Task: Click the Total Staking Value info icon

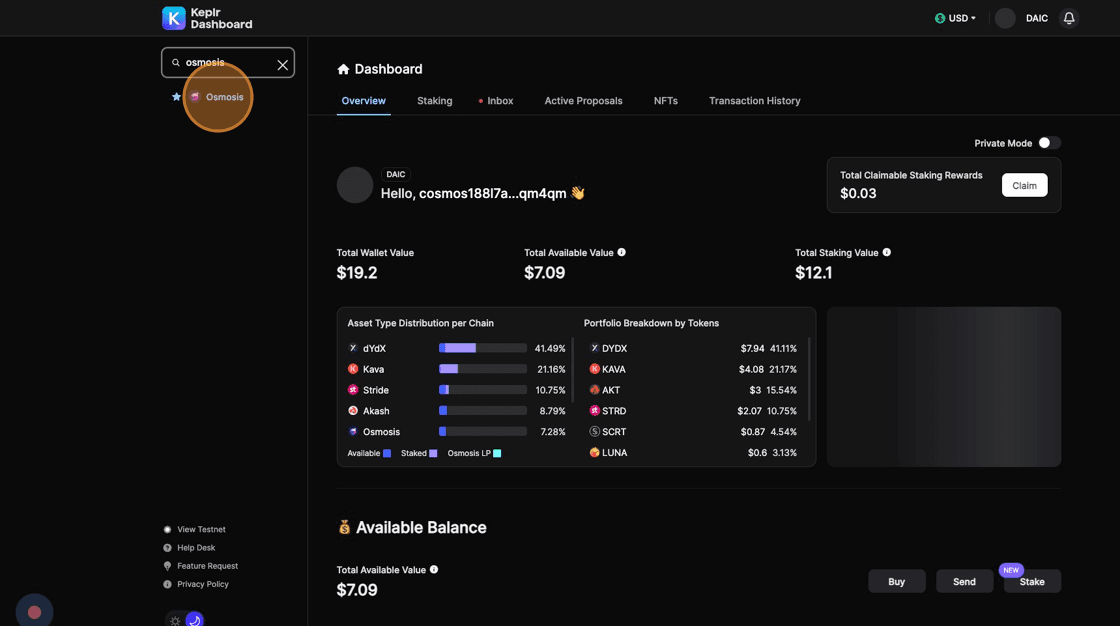Action: pos(887,253)
